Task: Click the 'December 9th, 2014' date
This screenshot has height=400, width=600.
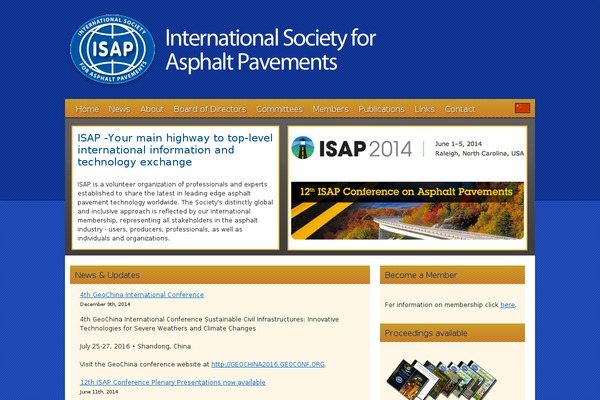Action: (105, 304)
